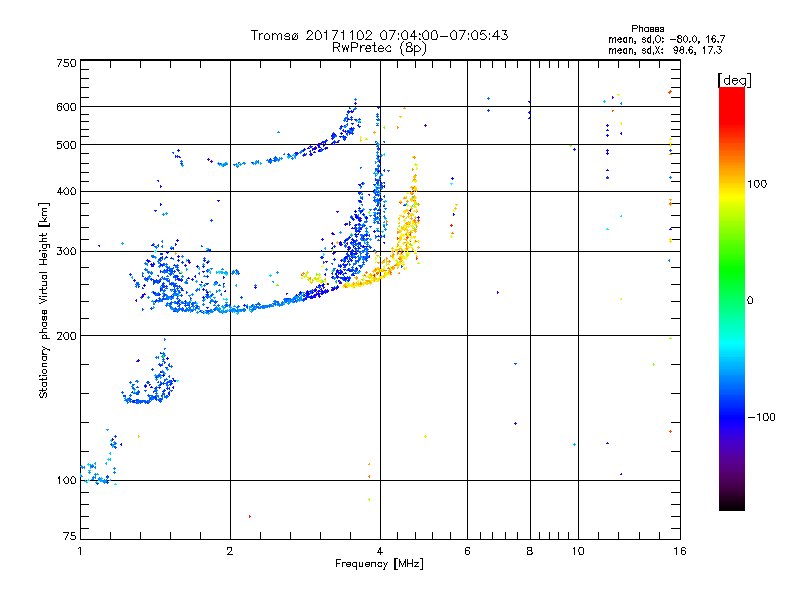
Task: Click the '8' frequency axis tick label
Action: click(x=530, y=551)
